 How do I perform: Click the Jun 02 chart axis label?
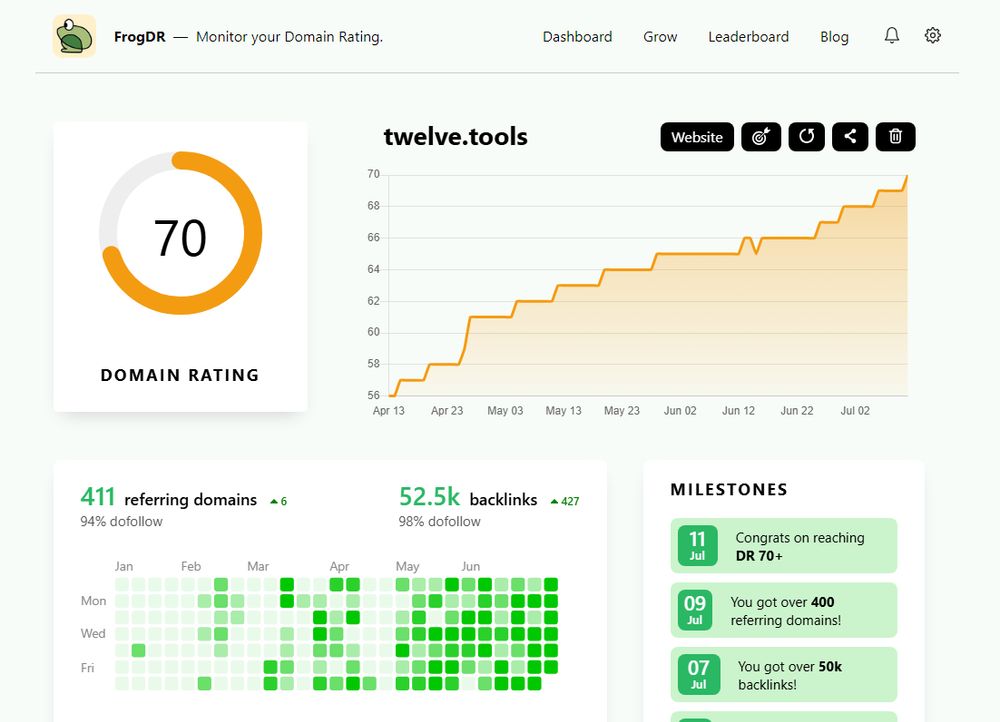680,411
